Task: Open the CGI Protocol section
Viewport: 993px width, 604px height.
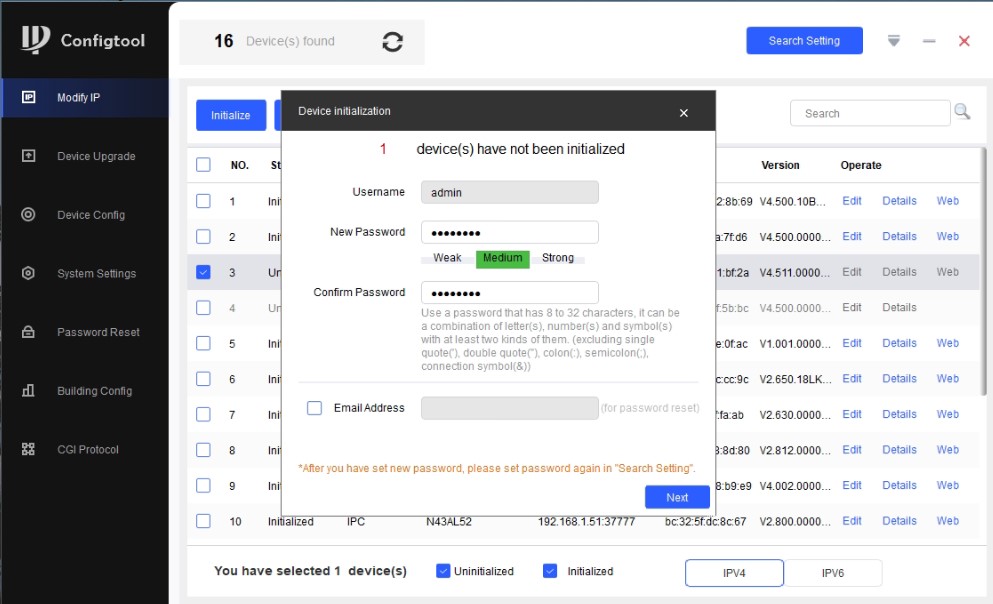Action: [88, 450]
